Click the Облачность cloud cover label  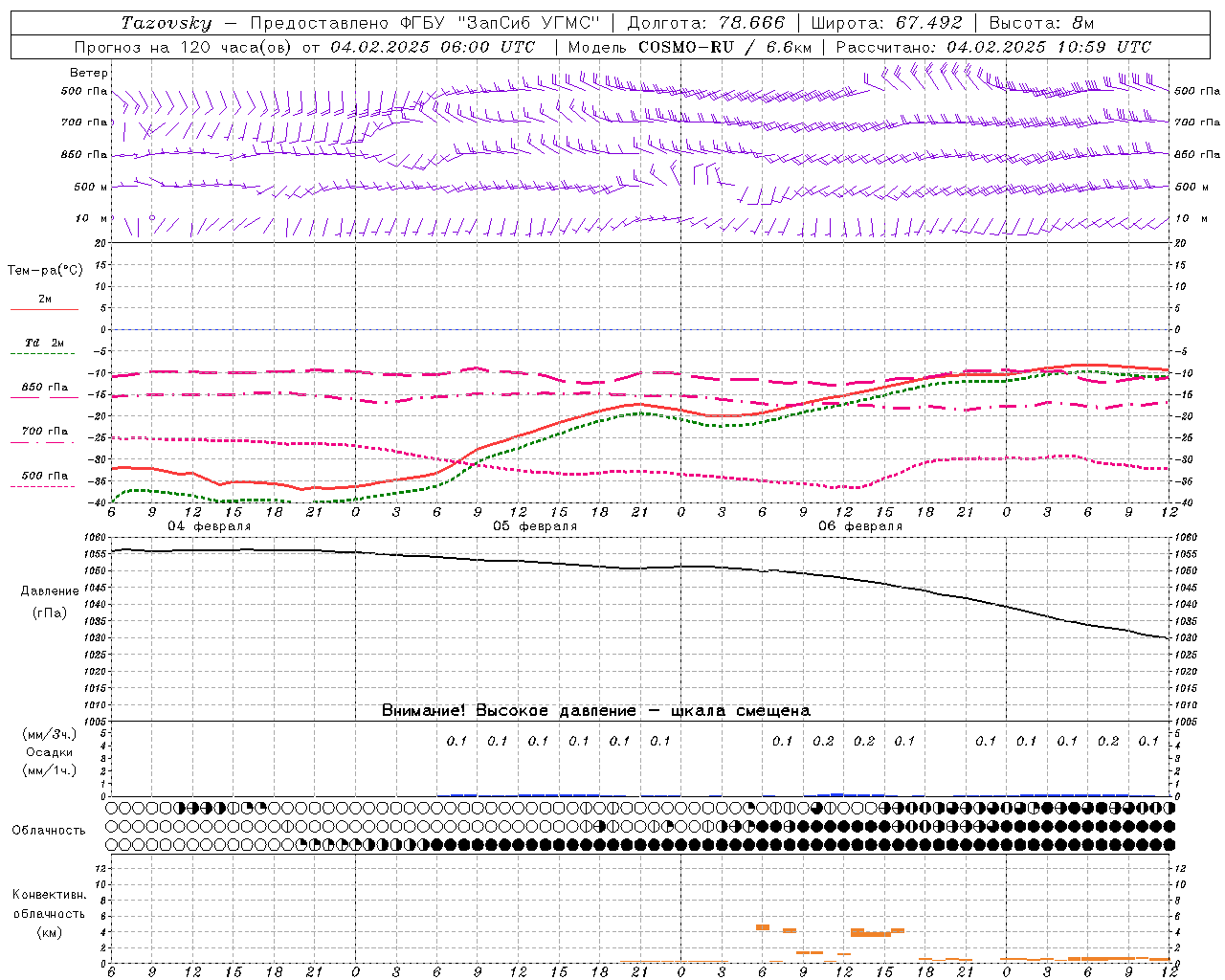click(x=49, y=831)
